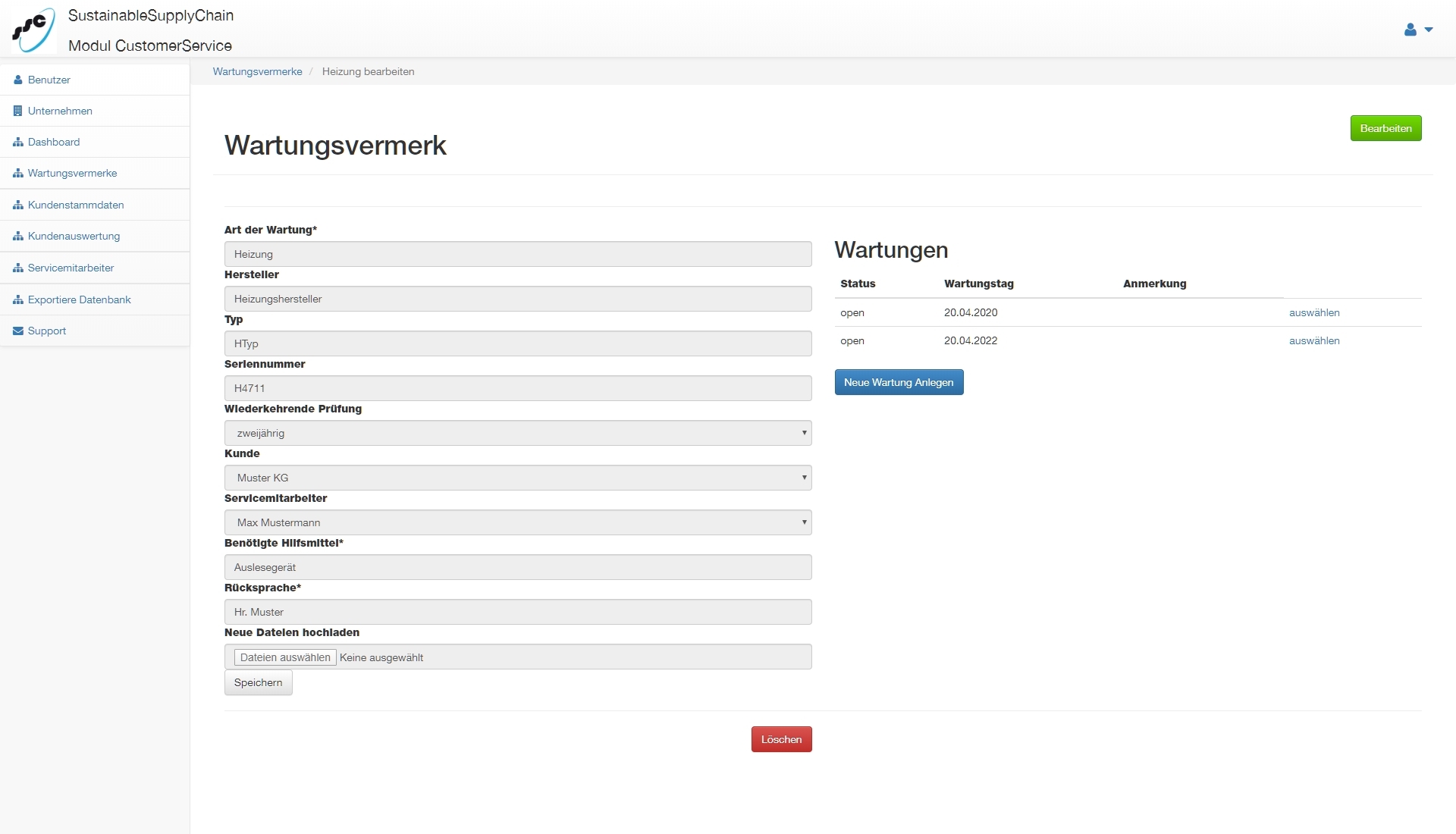The image size is (1456, 834).
Task: Go to Wartungsvermerke in sidebar
Action: pos(72,173)
